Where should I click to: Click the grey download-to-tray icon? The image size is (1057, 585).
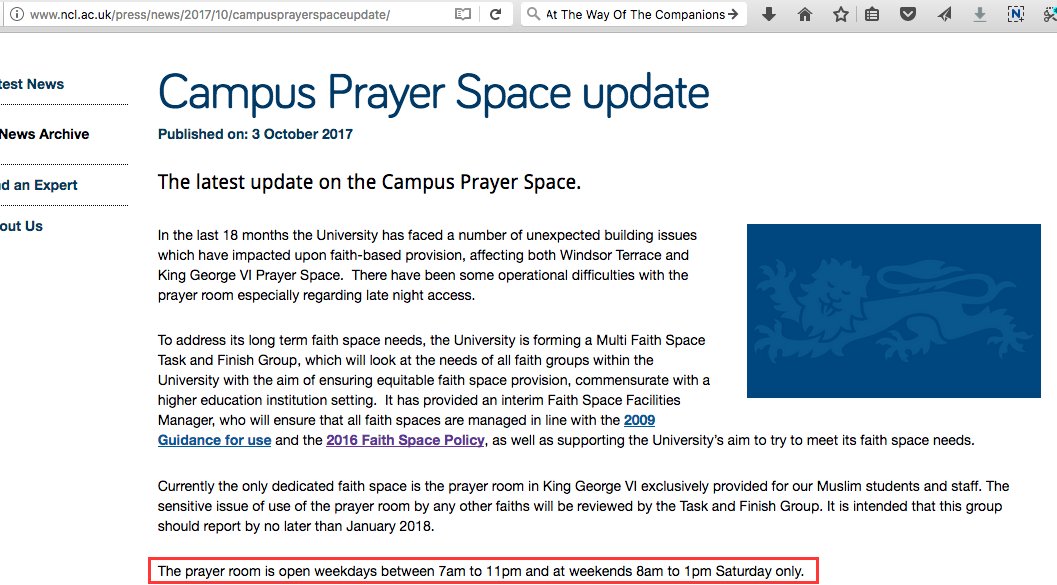point(979,14)
